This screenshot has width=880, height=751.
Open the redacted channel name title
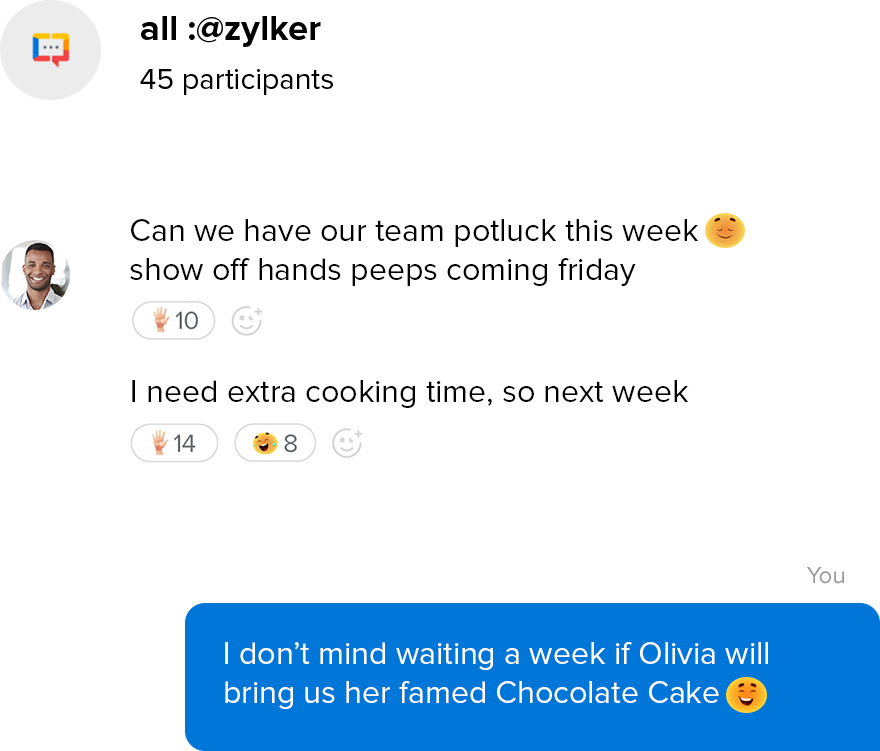(x=231, y=31)
